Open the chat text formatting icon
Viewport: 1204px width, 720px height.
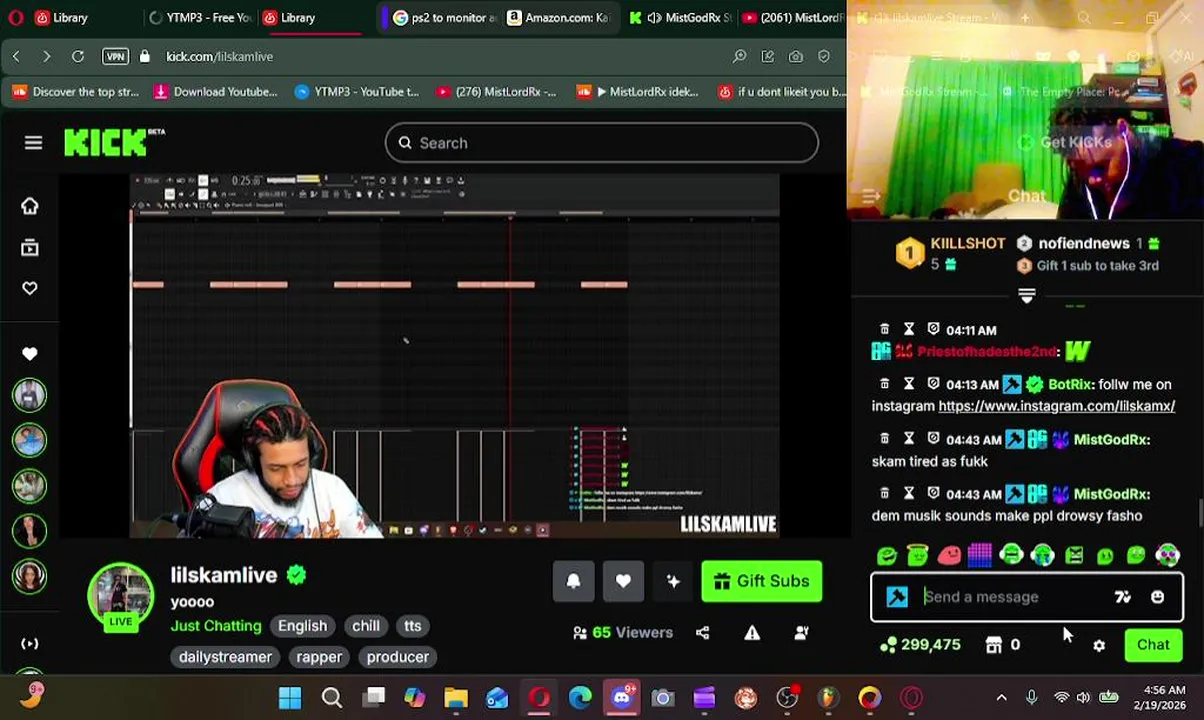pyautogui.click(x=1122, y=597)
